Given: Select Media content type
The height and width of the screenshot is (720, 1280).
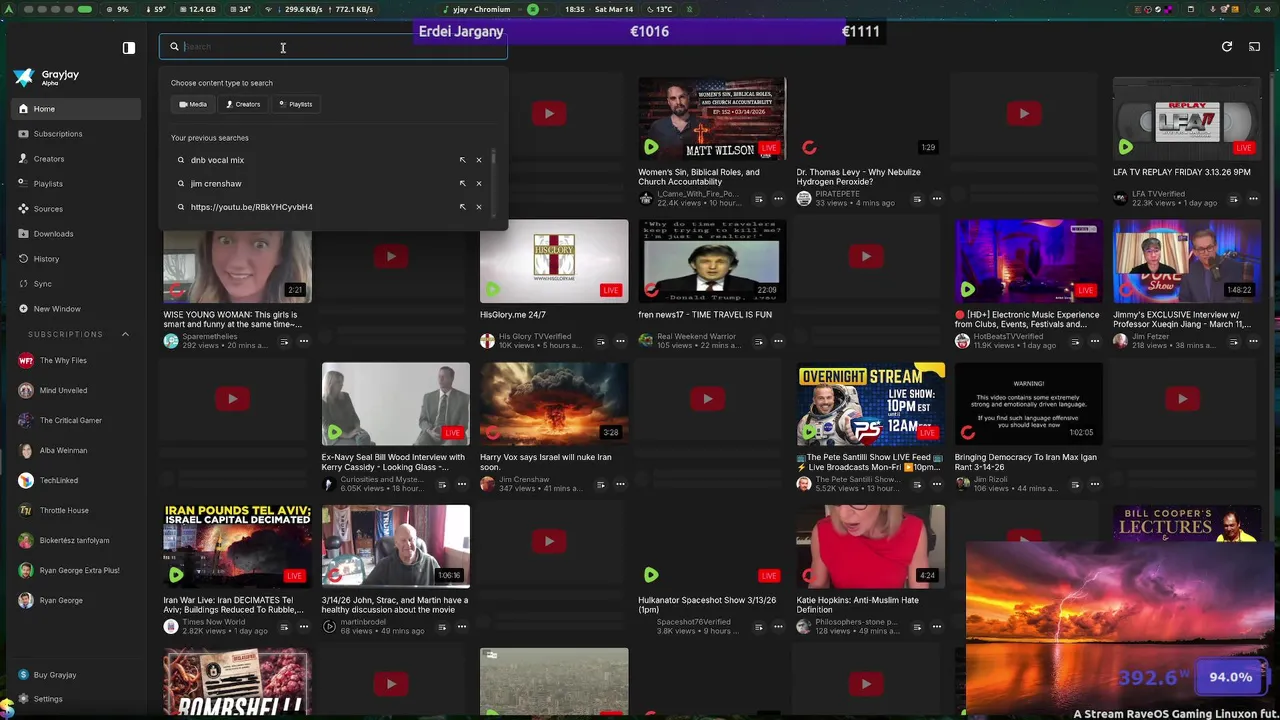Looking at the screenshot, I should (x=193, y=104).
